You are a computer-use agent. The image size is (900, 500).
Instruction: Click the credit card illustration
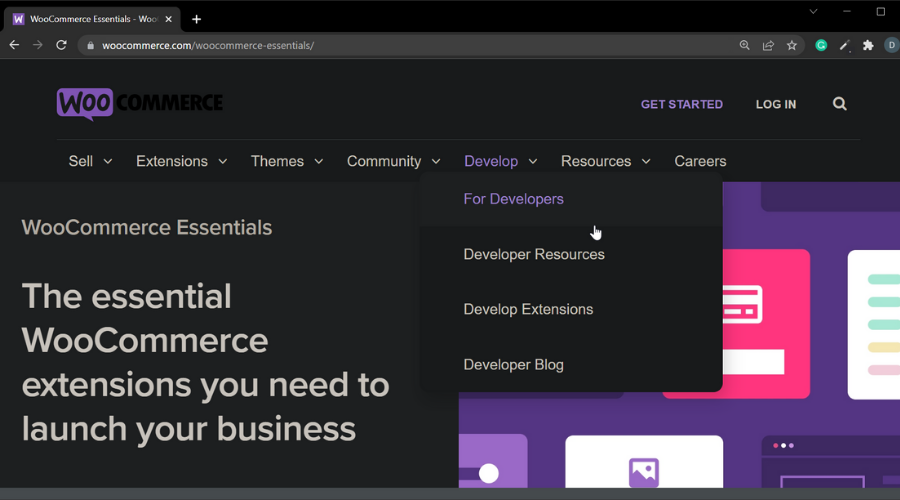point(742,304)
